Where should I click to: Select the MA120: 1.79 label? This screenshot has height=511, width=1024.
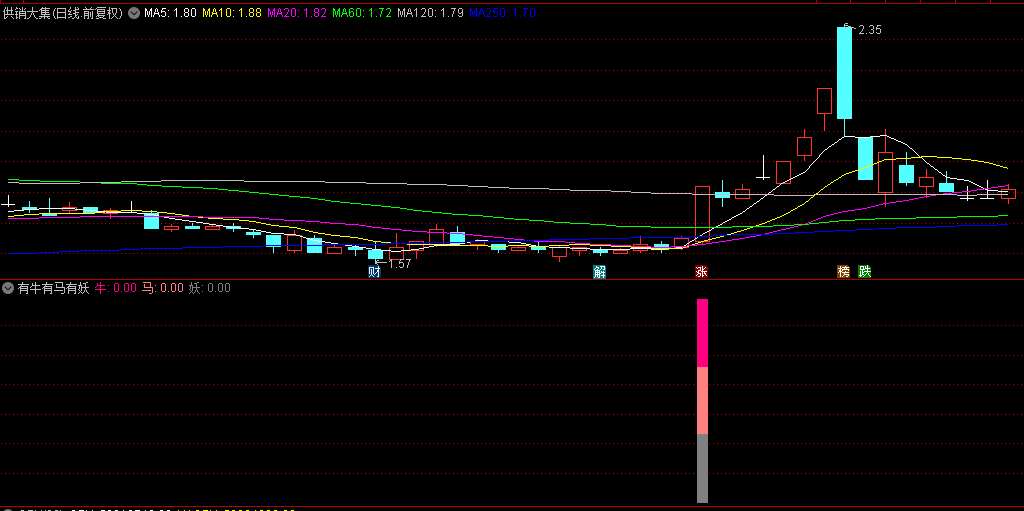430,13
